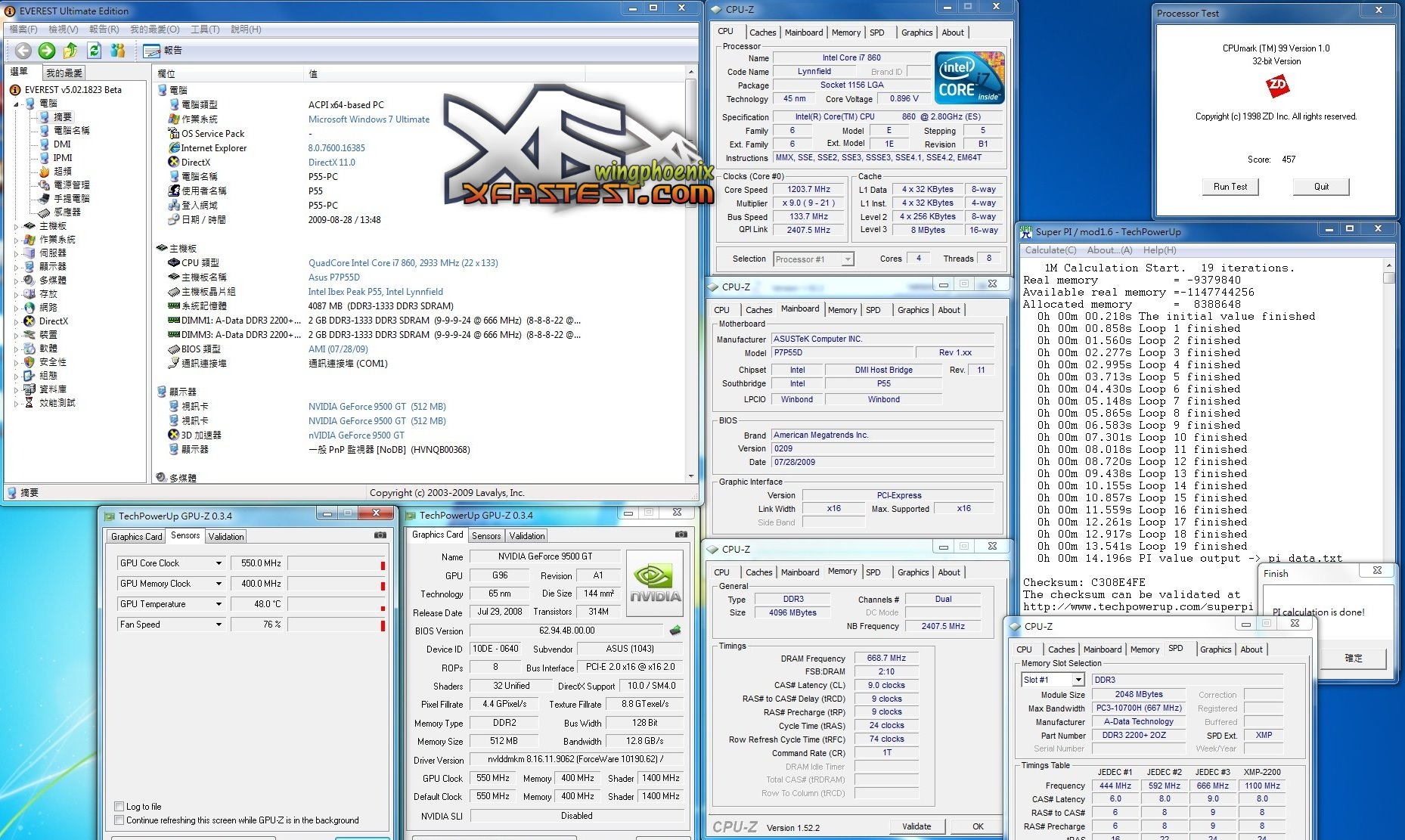Expand the 主機板 motherboard tree node

[17, 226]
